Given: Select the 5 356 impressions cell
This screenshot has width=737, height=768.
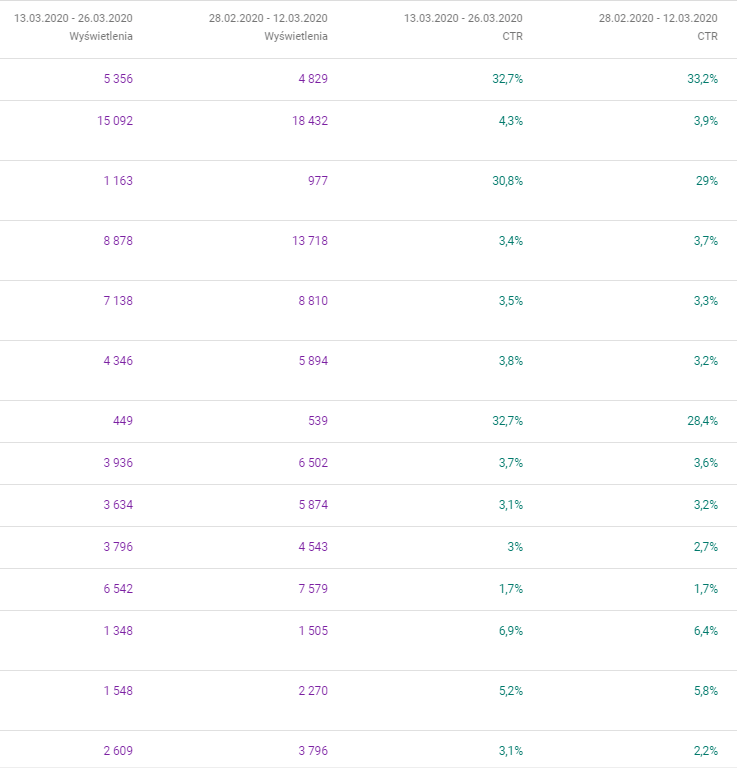Looking at the screenshot, I should (x=118, y=79).
